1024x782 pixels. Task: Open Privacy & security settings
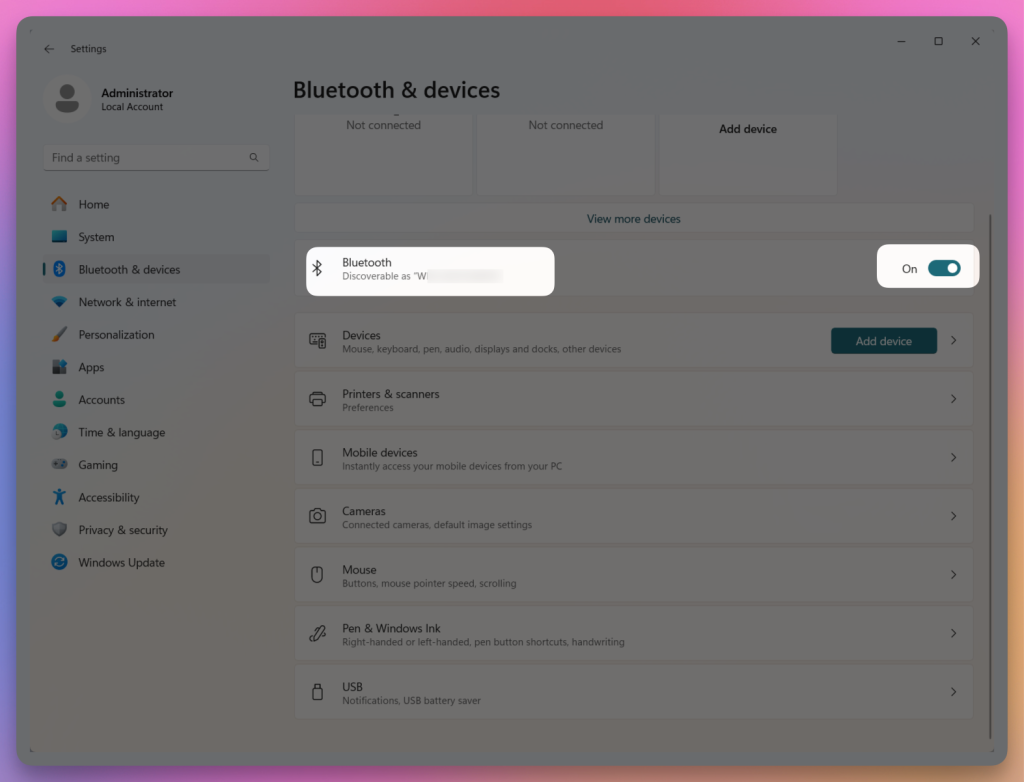(156, 529)
